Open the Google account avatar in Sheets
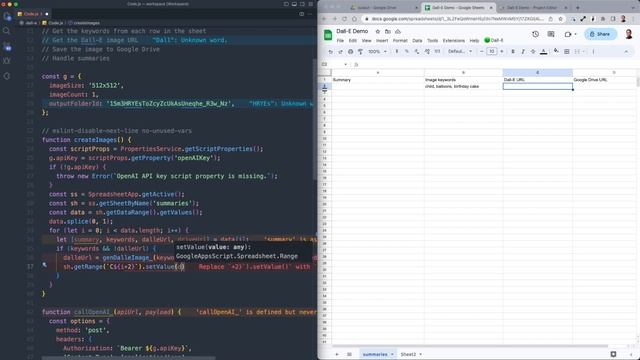 pos(629,34)
